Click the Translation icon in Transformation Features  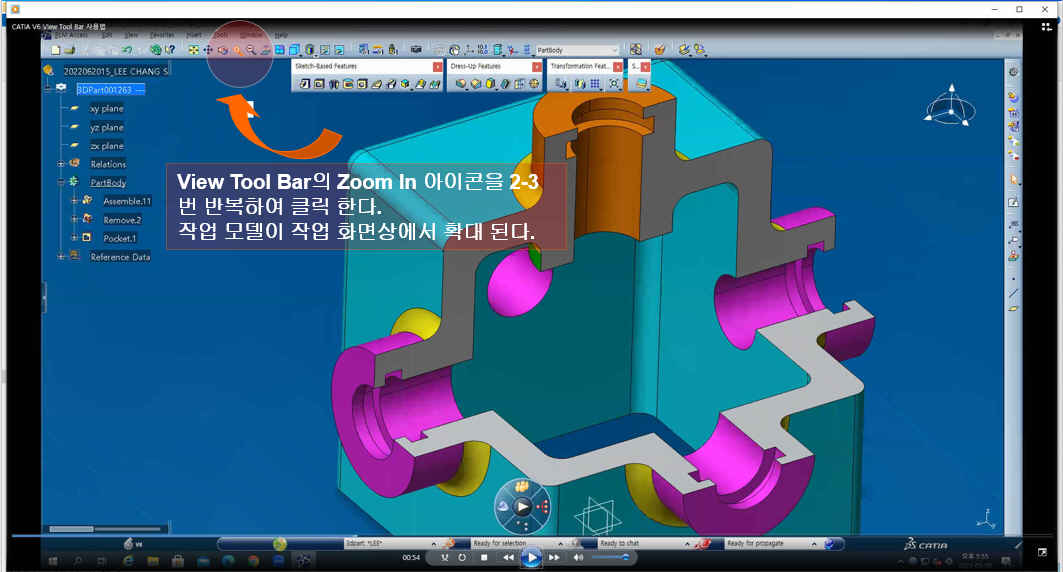pos(561,83)
